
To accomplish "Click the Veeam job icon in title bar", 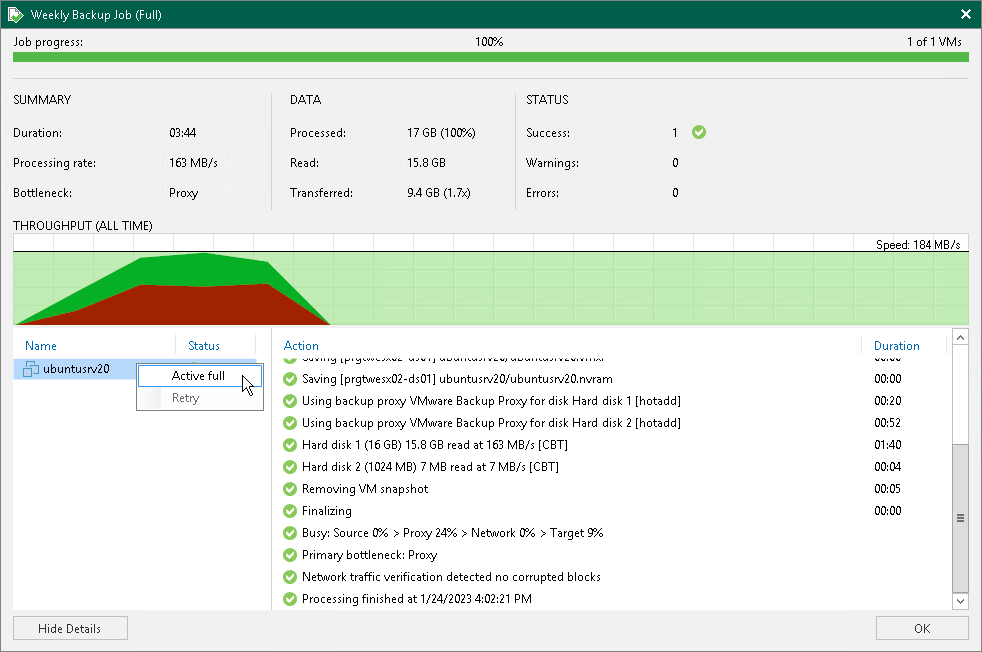I will [x=16, y=14].
